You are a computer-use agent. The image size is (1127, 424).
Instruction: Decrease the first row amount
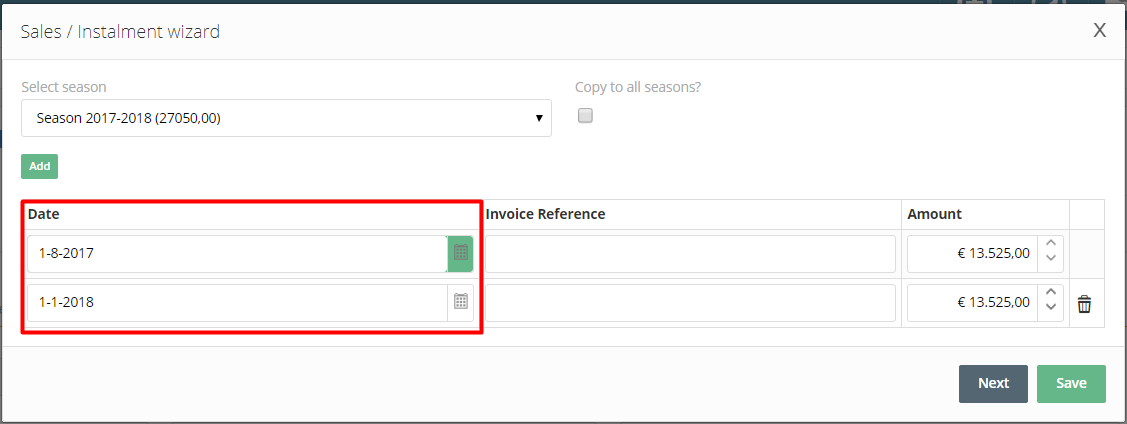coord(1050,260)
